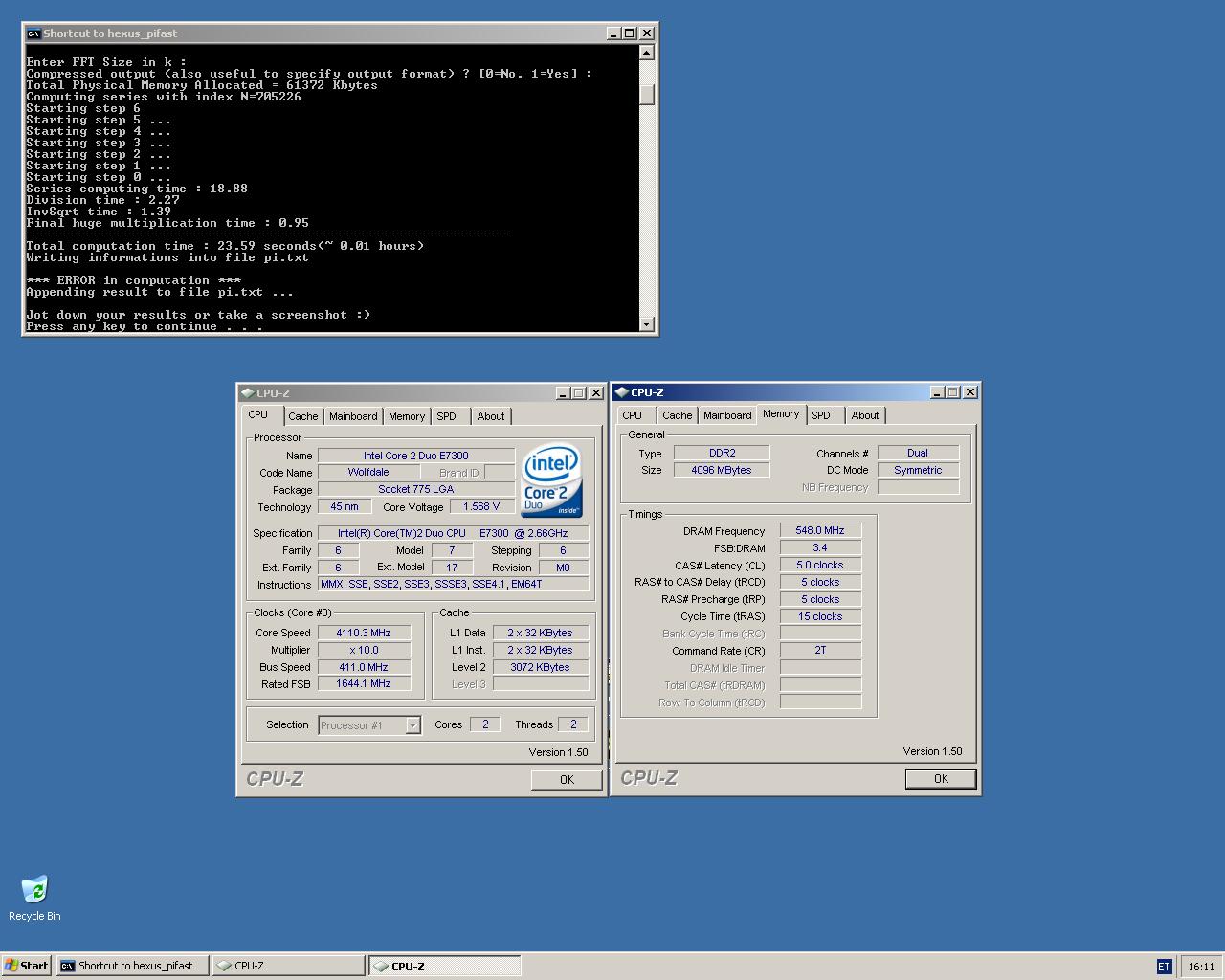The image size is (1225, 980).
Task: Click the 3:4 FSB:DRAM ratio value
Action: pyautogui.click(x=820, y=547)
